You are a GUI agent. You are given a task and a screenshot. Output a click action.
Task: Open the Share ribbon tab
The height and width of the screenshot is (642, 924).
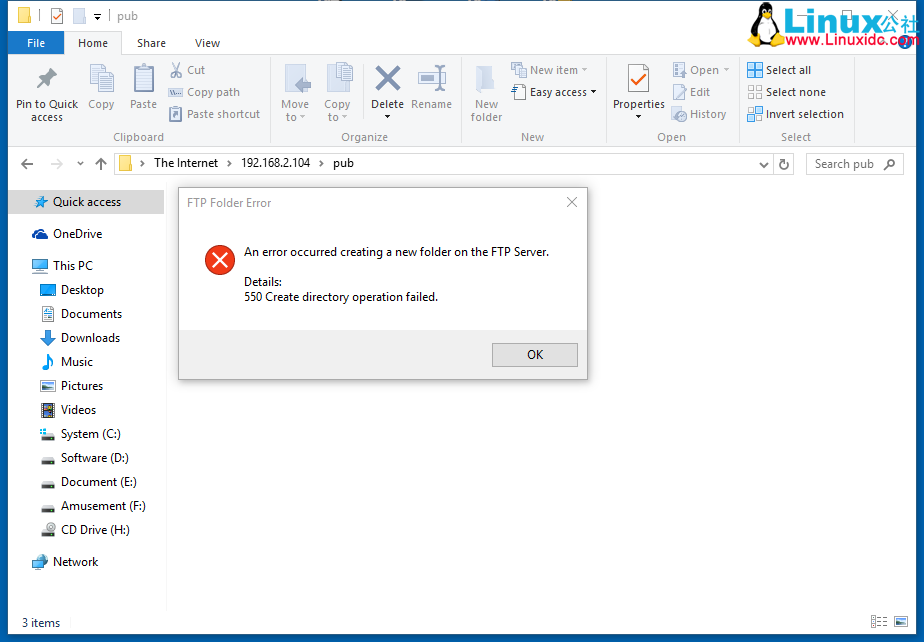(151, 43)
